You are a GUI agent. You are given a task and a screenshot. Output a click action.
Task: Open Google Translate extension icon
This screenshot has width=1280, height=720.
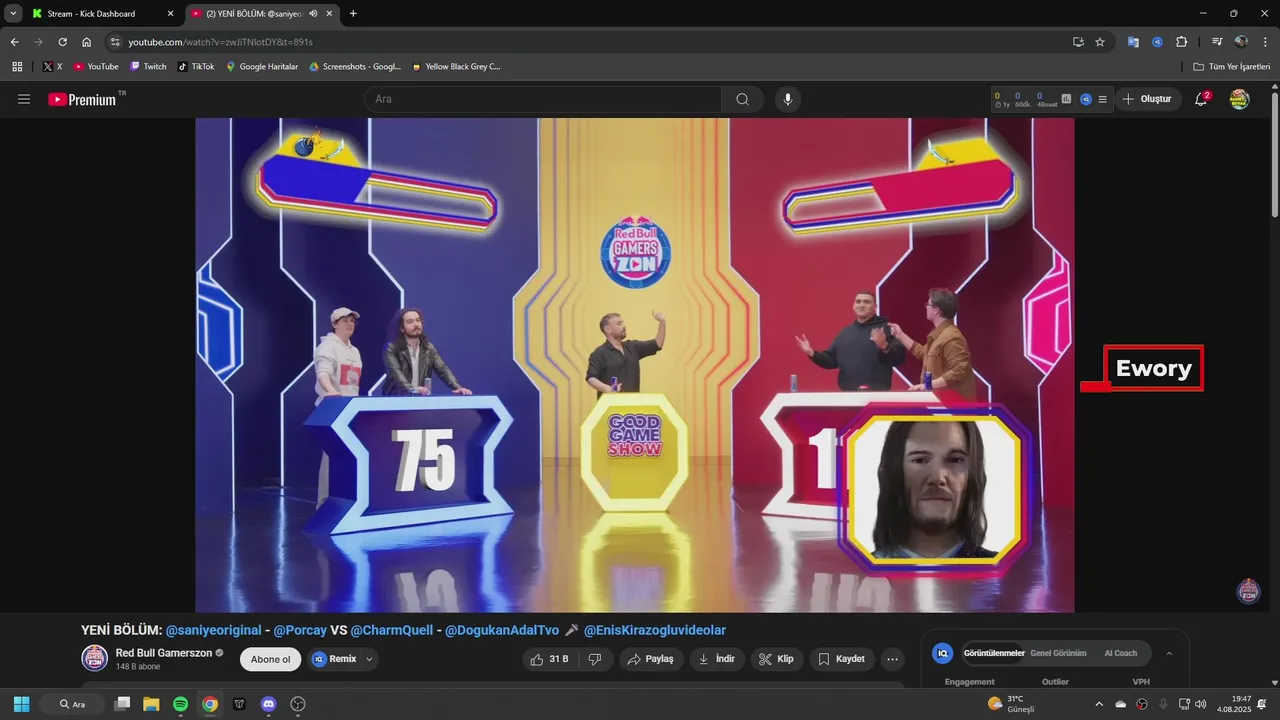point(1133,42)
